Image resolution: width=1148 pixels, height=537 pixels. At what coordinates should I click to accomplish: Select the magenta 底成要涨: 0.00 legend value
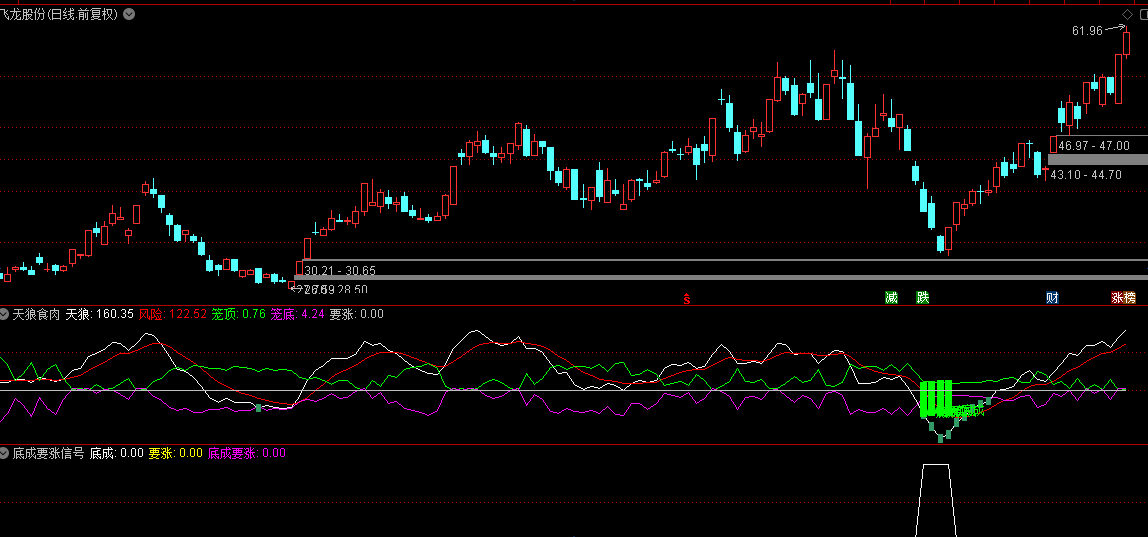(x=247, y=453)
